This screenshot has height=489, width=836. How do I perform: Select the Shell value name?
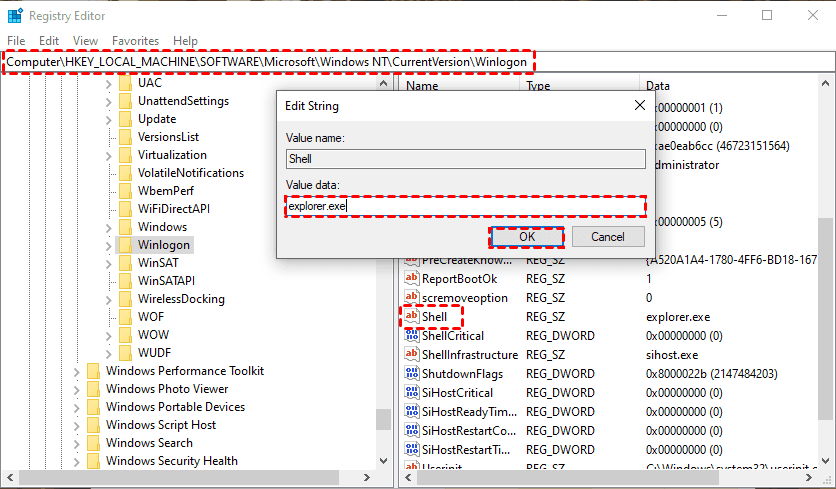pyautogui.click(x=435, y=317)
